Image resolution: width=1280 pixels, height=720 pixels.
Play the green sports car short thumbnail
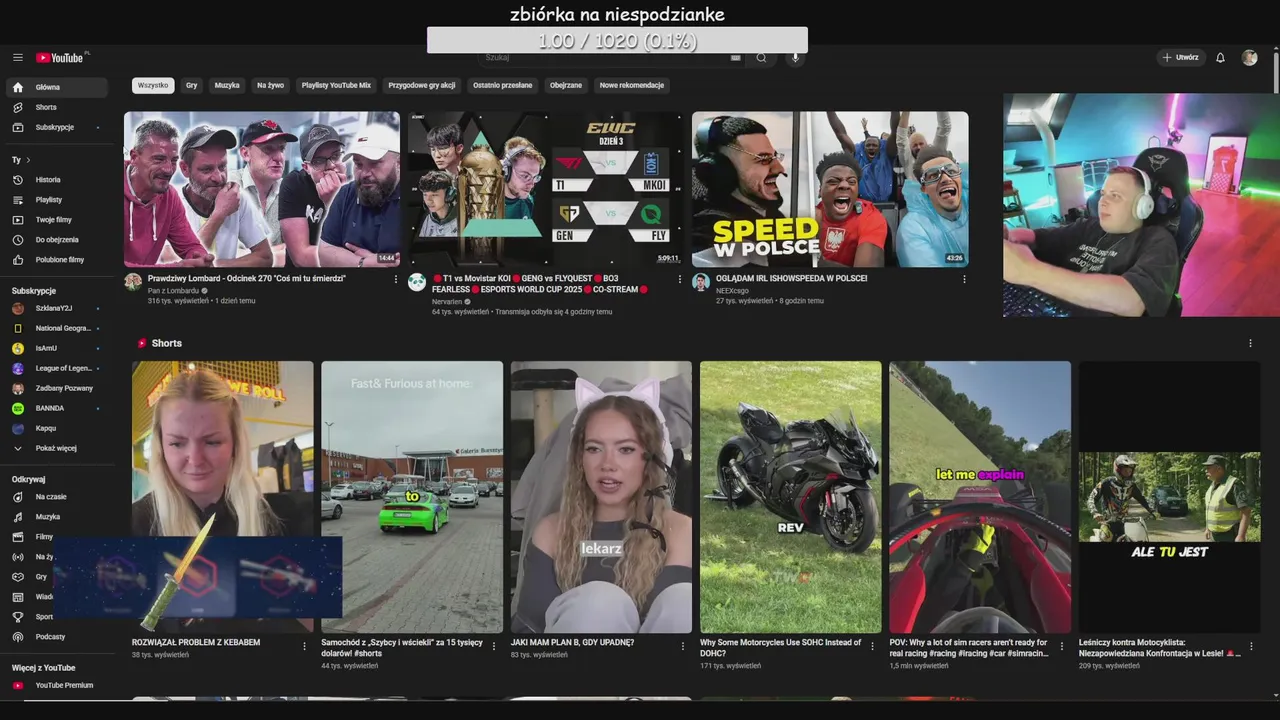point(412,497)
